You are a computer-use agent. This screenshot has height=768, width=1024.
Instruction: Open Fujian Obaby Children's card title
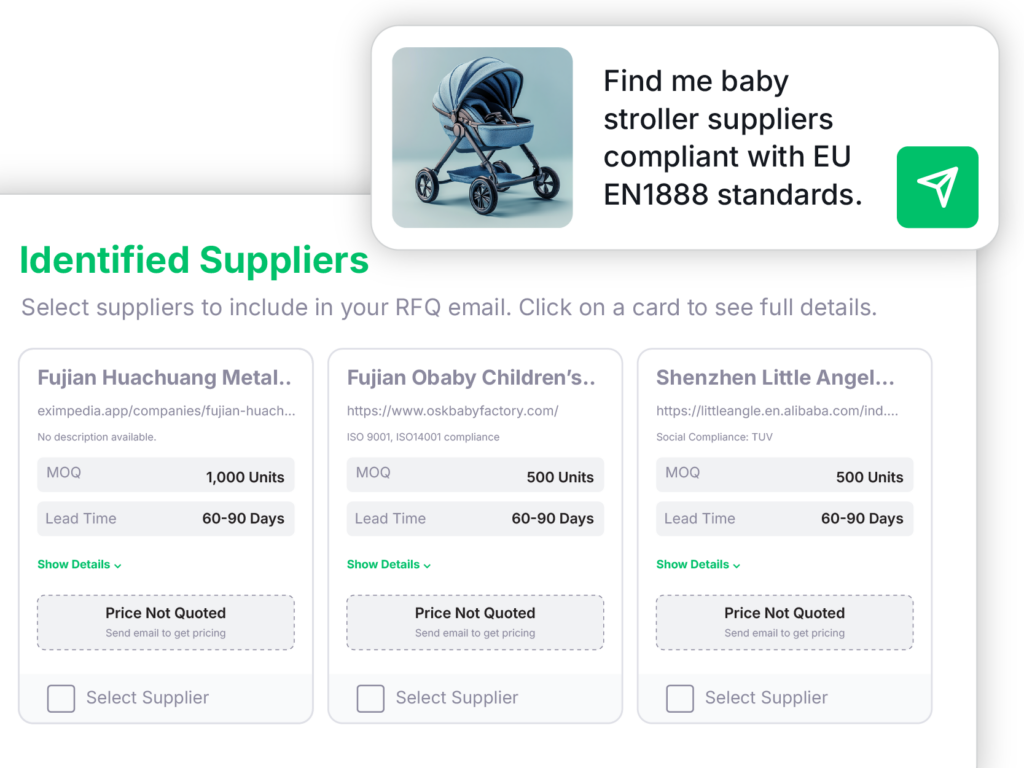(x=471, y=378)
